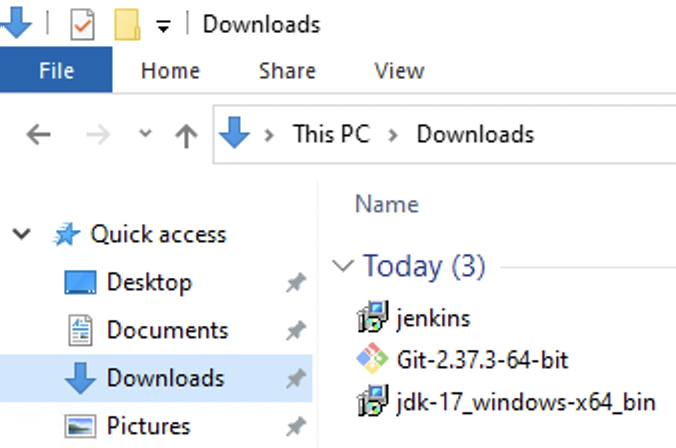676x448 pixels.
Task: Switch to the View ribbon tab
Action: (399, 71)
